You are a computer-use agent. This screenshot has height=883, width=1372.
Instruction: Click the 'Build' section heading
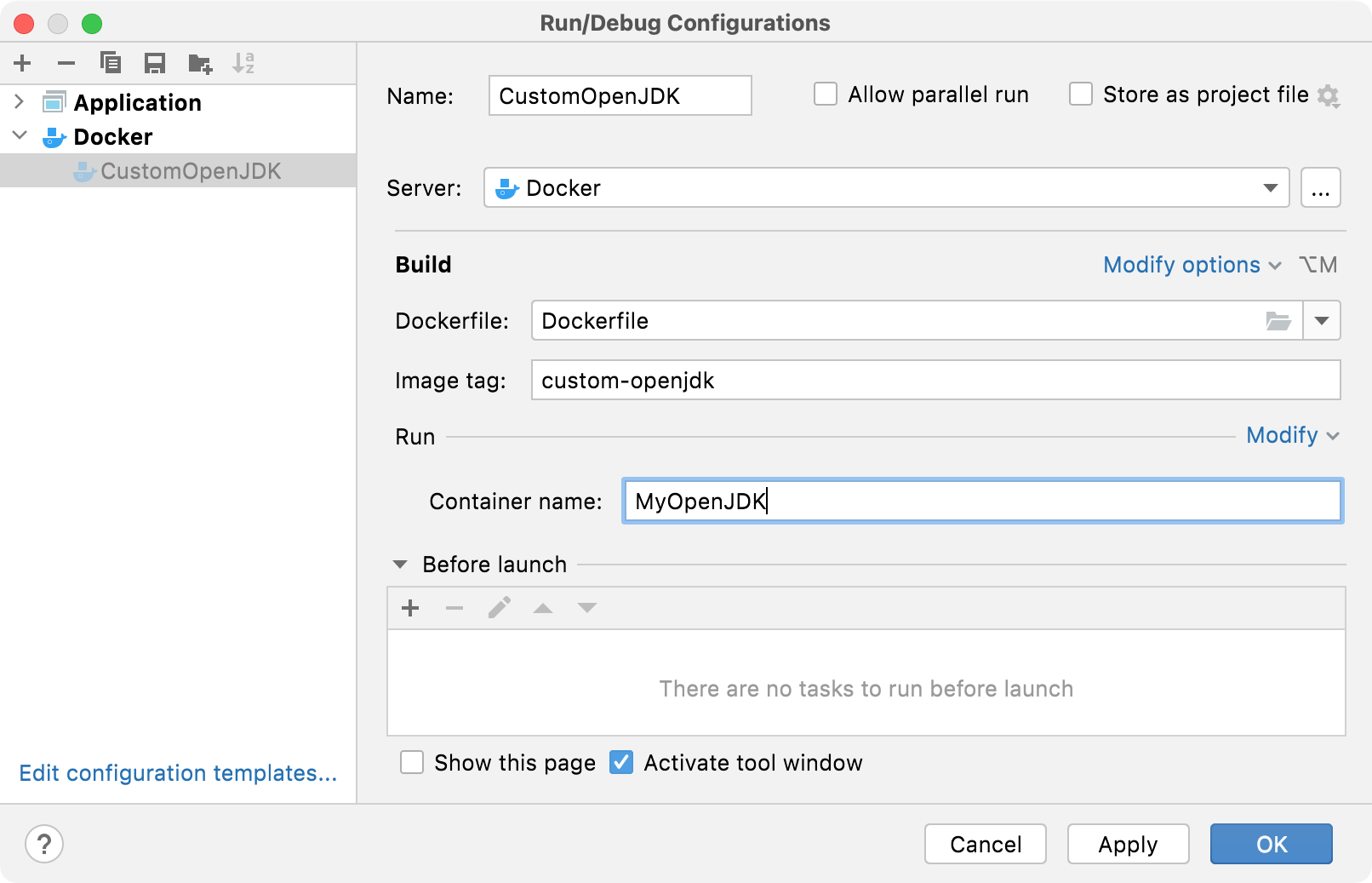[x=424, y=265]
